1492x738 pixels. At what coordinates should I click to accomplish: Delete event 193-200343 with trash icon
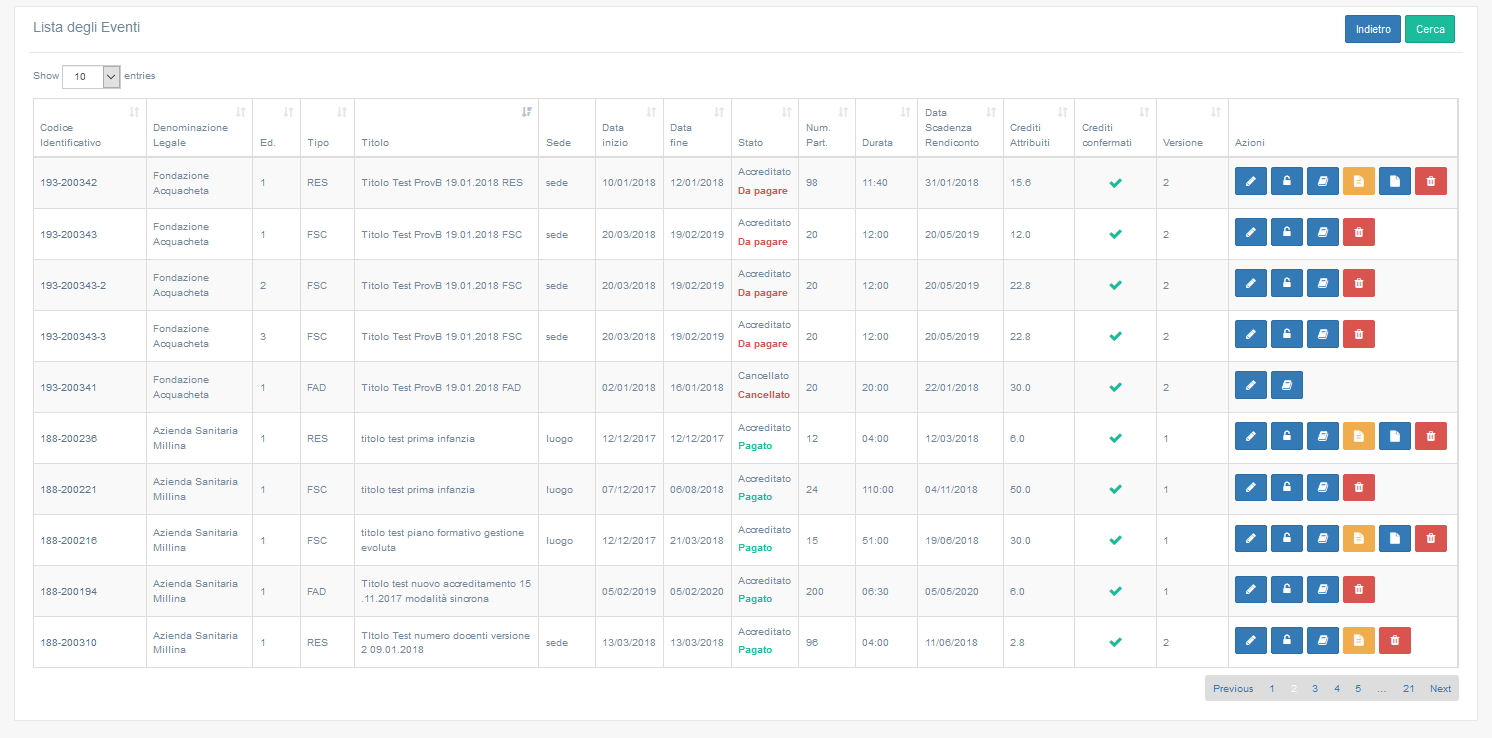point(1359,232)
